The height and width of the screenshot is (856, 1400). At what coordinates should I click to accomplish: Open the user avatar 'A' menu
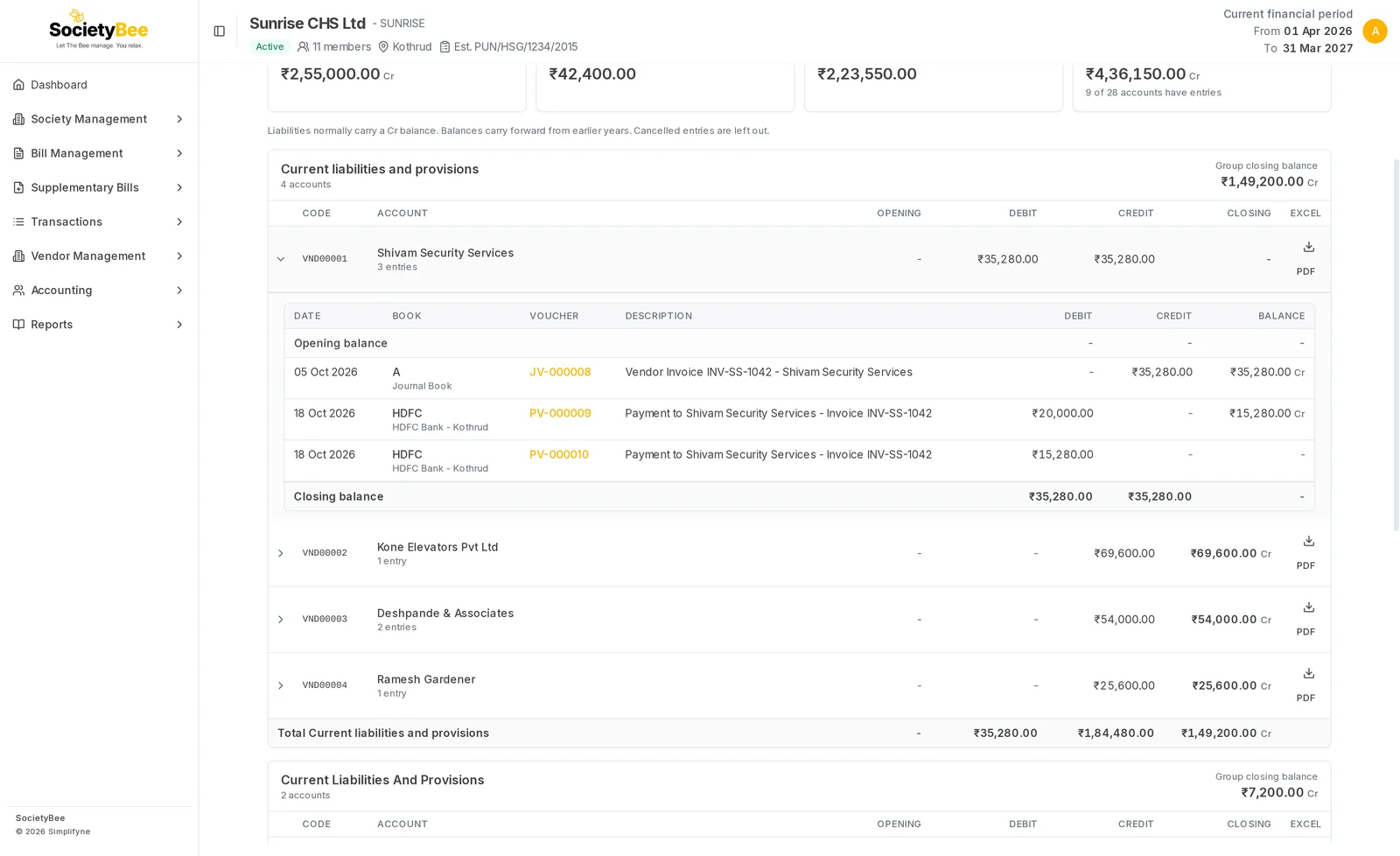pos(1375,32)
